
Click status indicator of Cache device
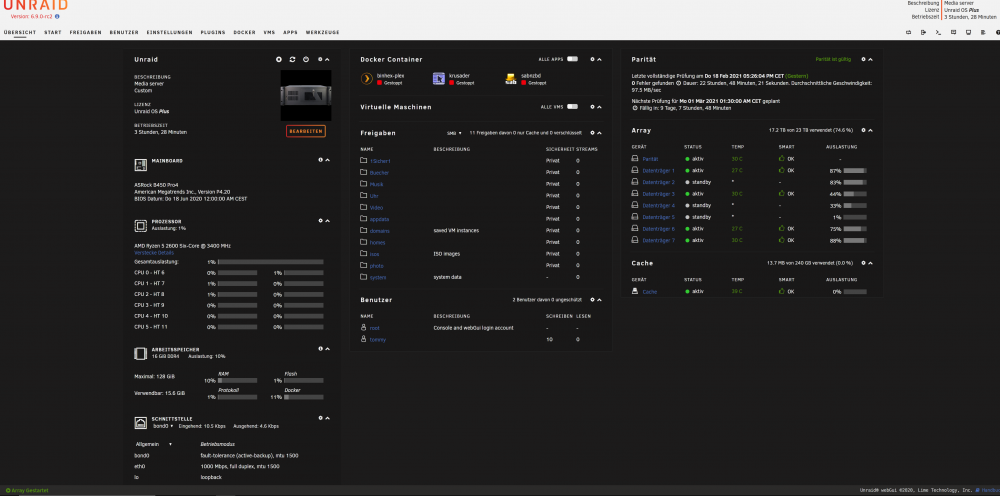[687, 291]
